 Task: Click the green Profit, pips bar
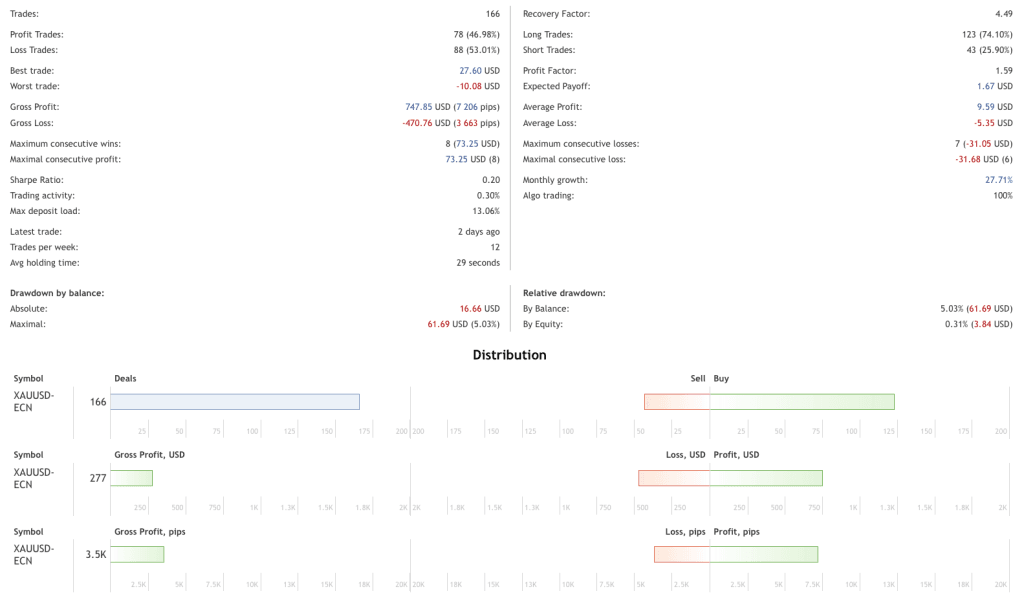click(764, 554)
